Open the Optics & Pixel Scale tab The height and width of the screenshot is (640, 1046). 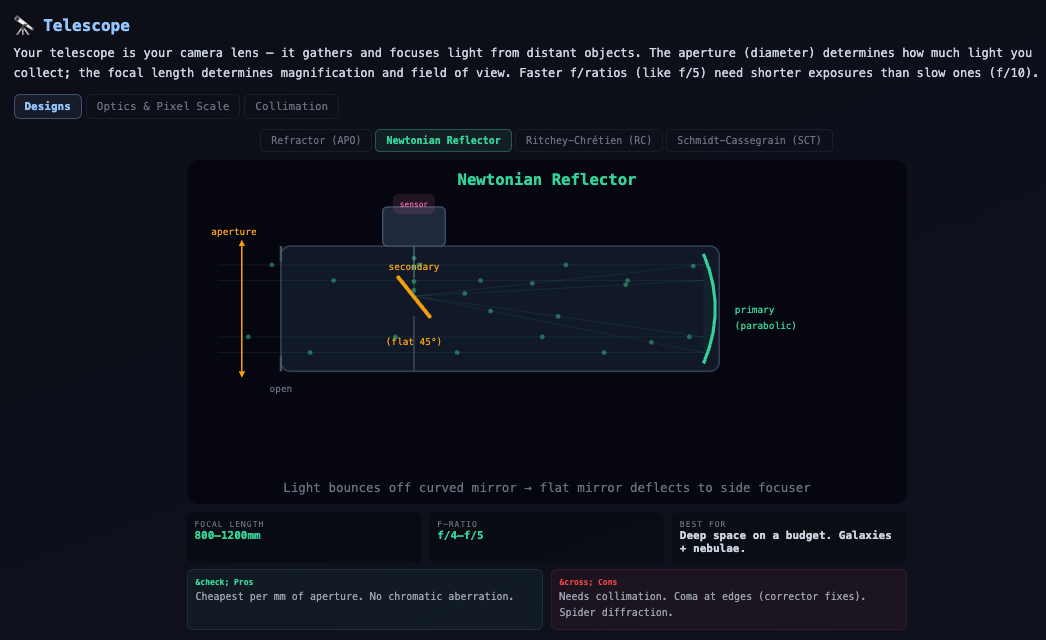(x=163, y=107)
